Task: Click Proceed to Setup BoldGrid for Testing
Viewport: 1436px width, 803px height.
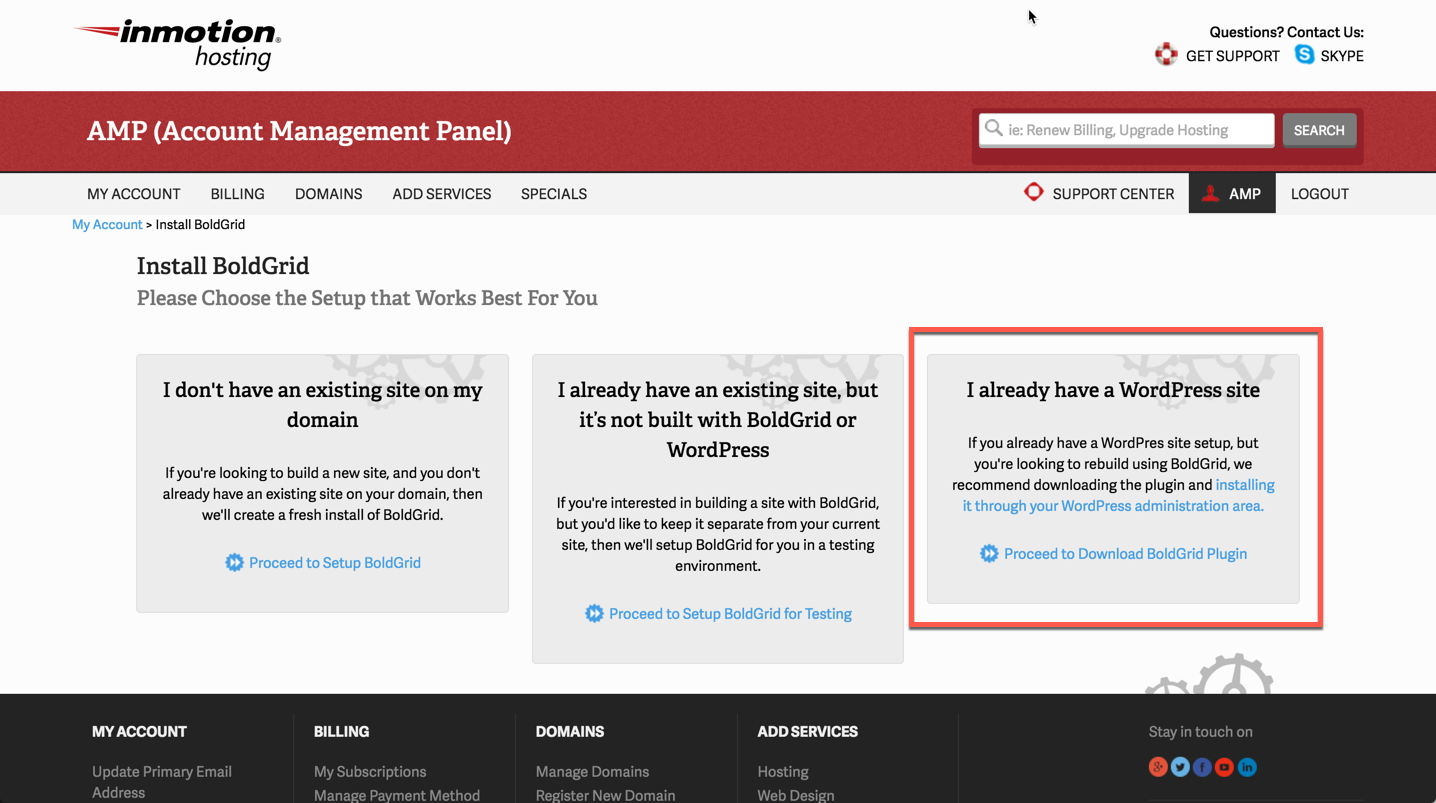Action: (x=729, y=614)
